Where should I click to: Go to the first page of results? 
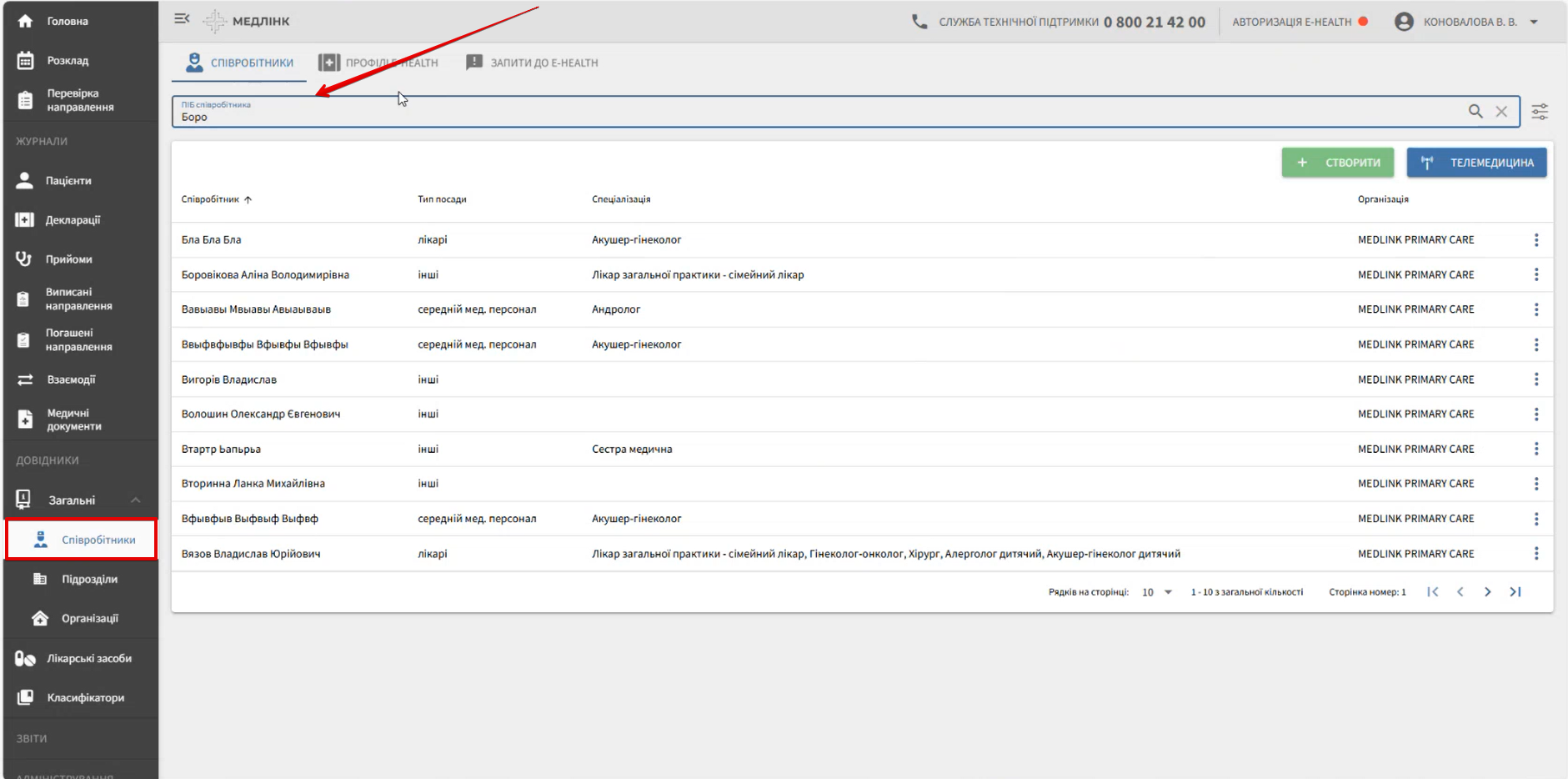click(1432, 592)
